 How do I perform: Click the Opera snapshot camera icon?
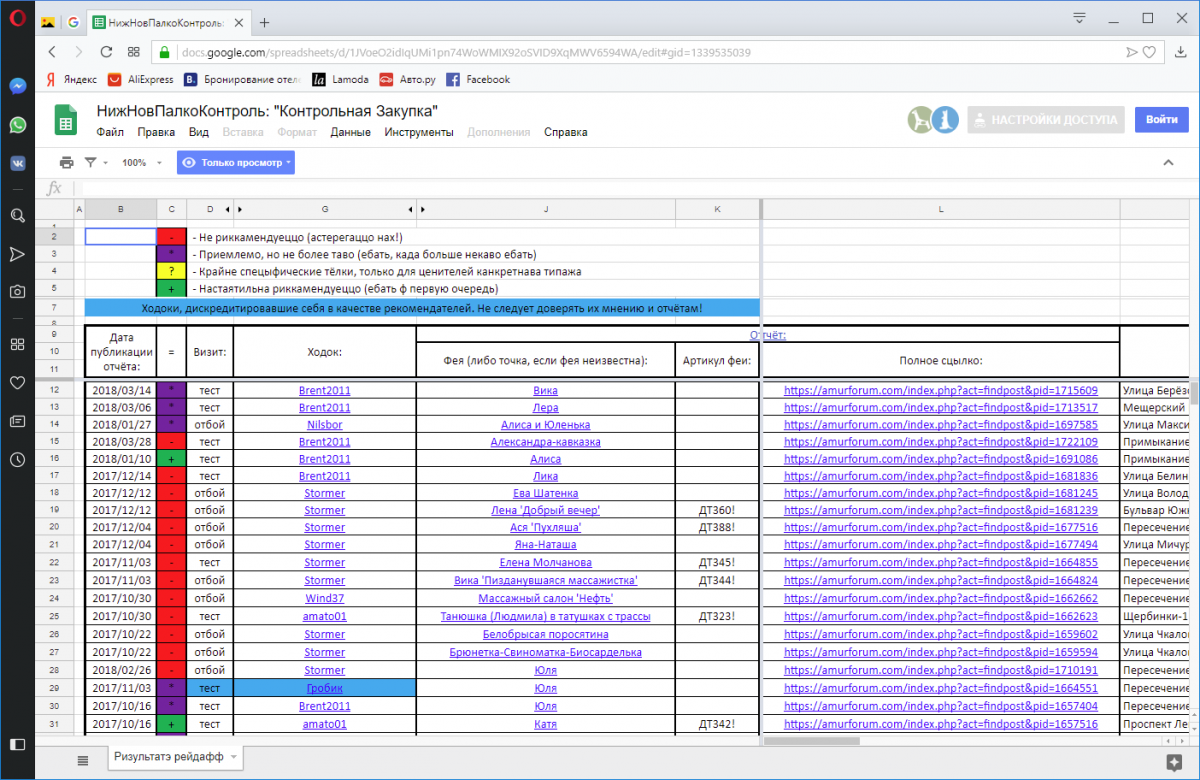pyautogui.click(x=17, y=292)
